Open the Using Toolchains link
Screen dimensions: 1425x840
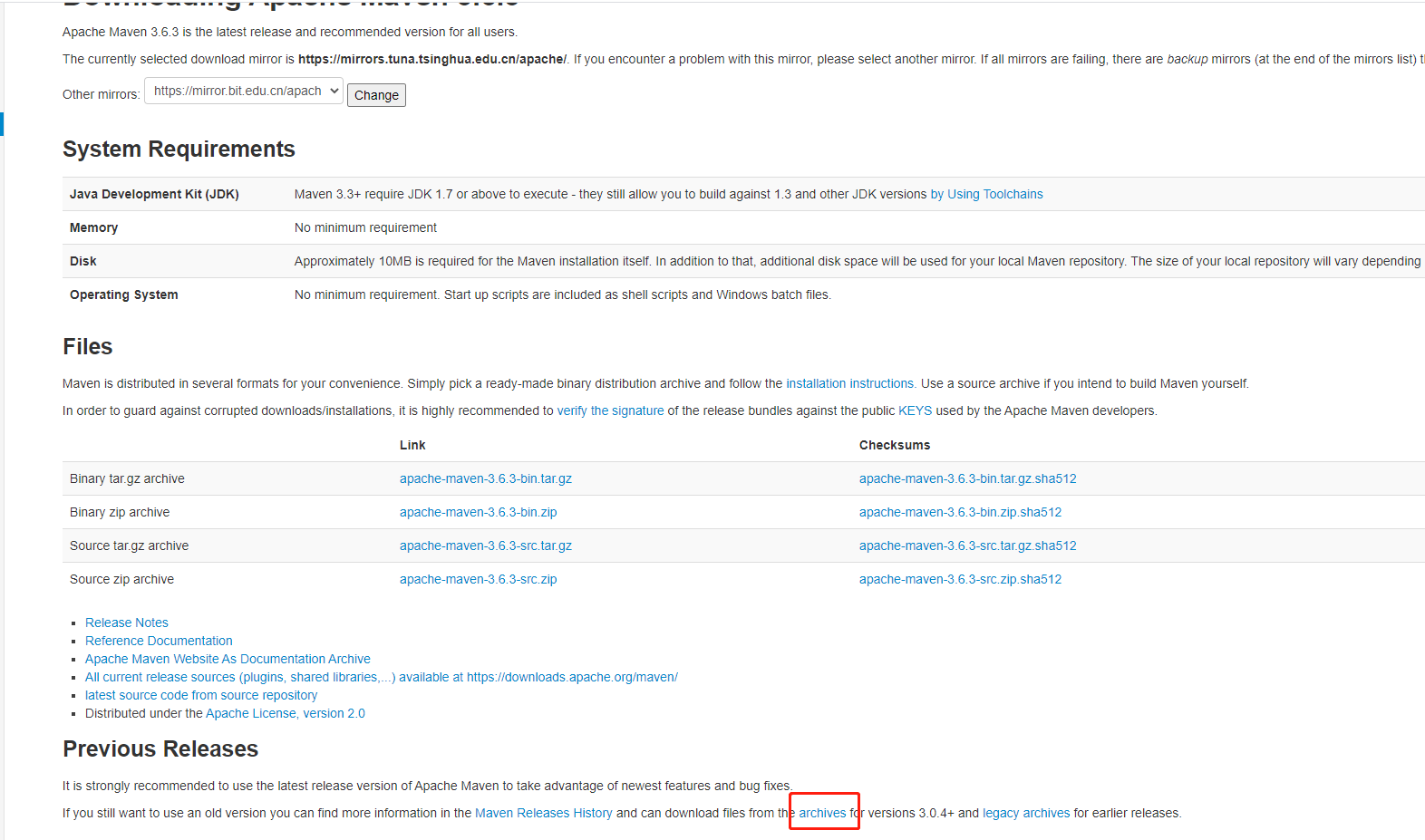pyautogui.click(x=986, y=194)
